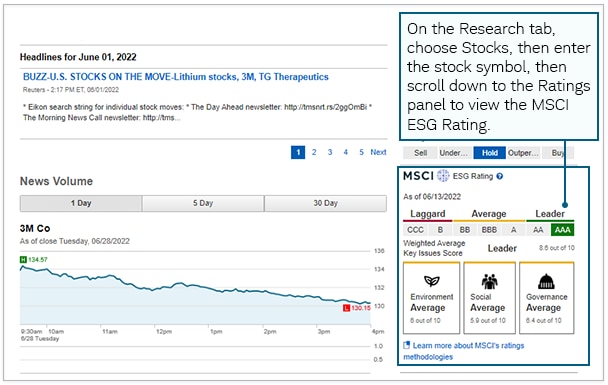Select the Social people icon
Screen dimensions: 608x385
[489, 281]
